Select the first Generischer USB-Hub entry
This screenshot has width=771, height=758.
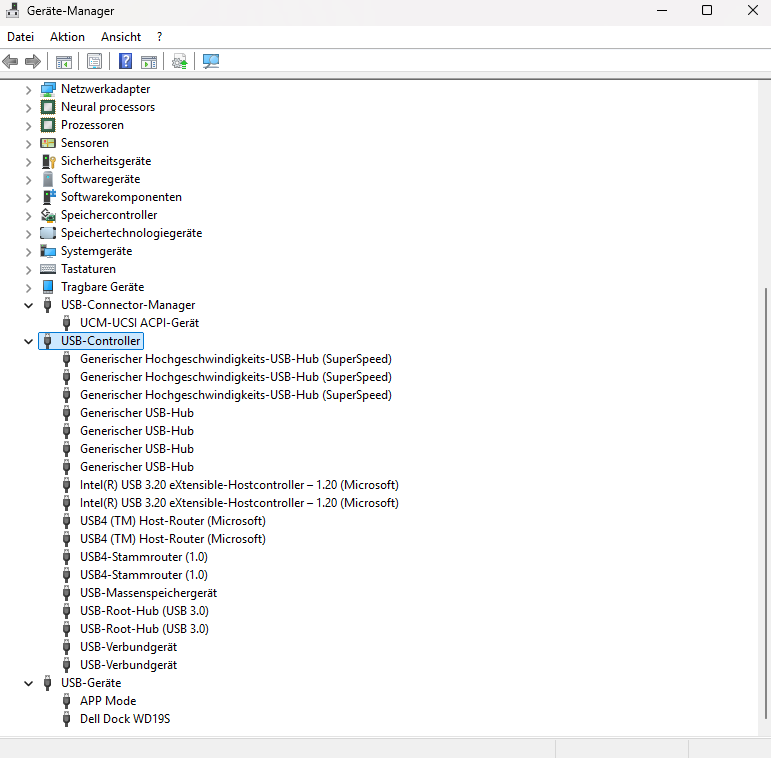(137, 413)
